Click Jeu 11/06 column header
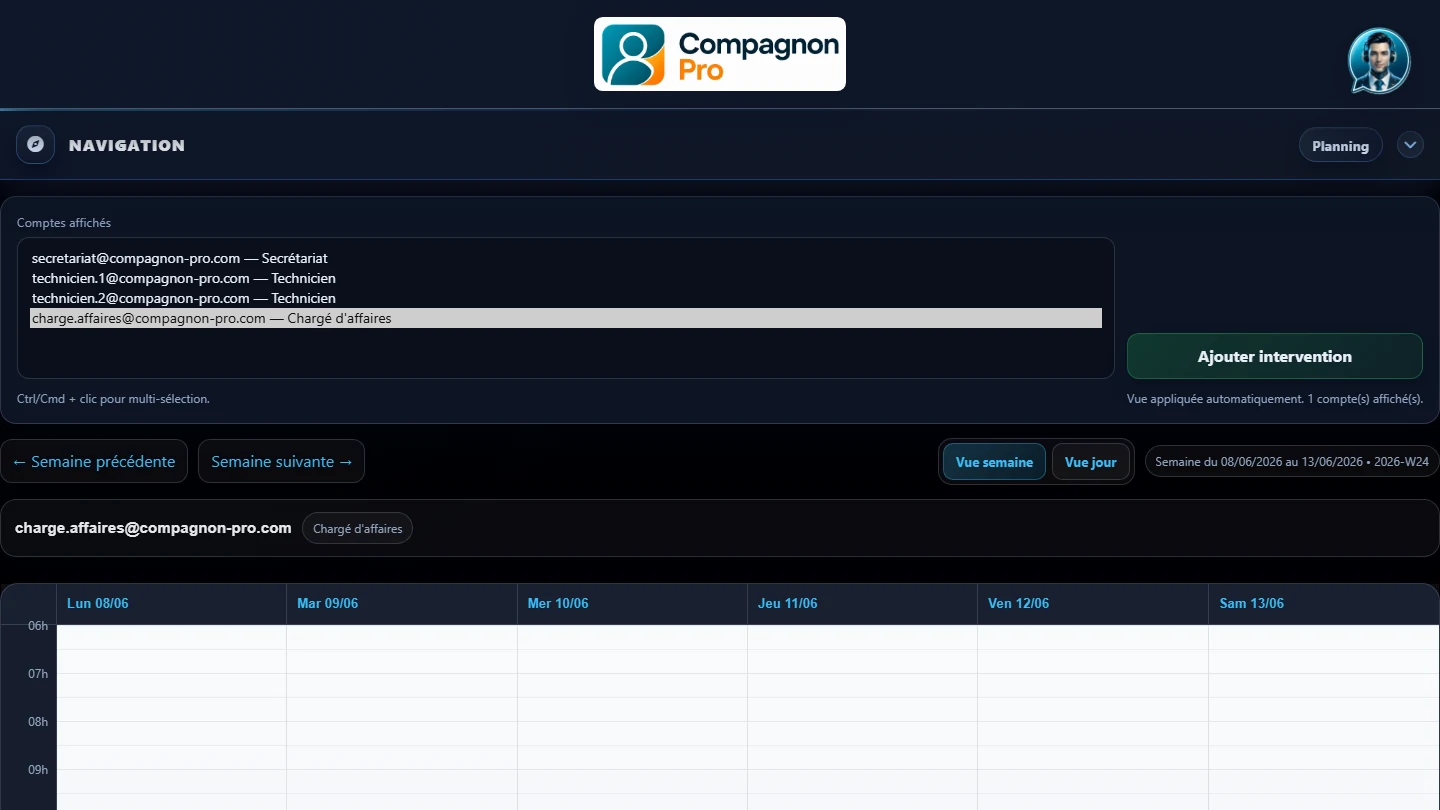Image resolution: width=1440 pixels, height=810 pixels. click(862, 603)
